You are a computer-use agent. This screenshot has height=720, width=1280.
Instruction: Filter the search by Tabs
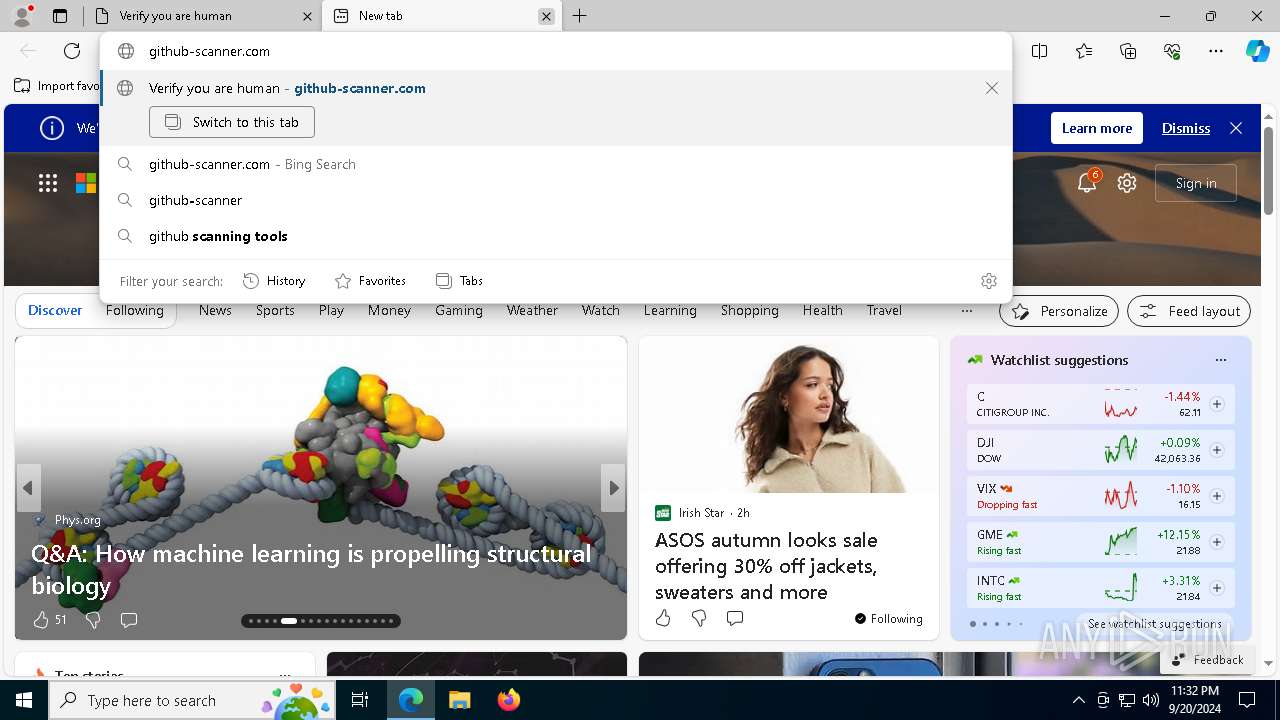460,281
